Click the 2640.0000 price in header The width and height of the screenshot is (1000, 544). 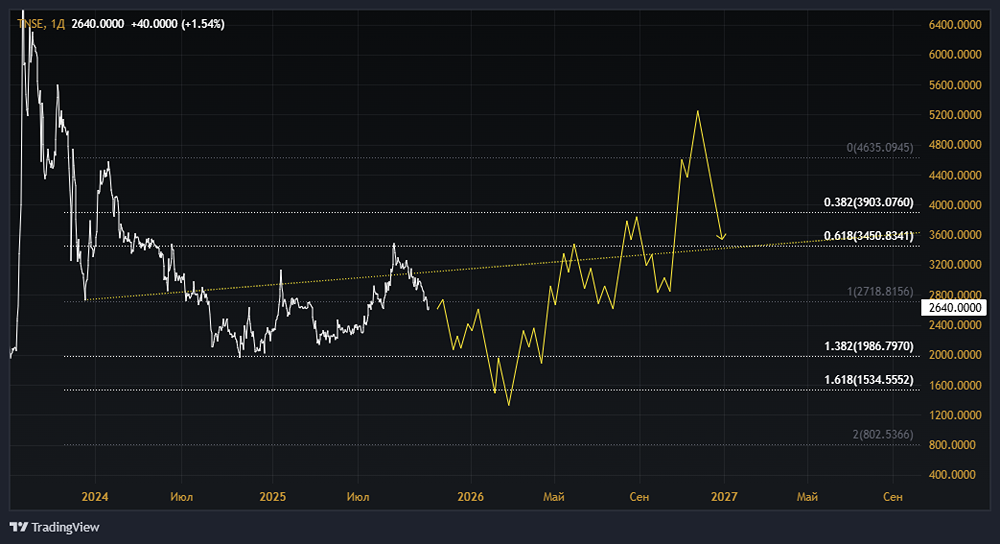coord(98,24)
